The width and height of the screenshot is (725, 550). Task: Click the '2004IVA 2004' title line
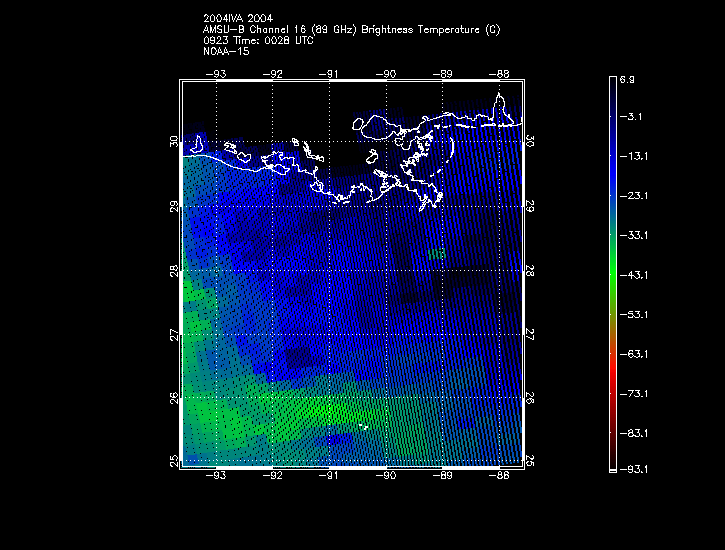click(x=238, y=18)
